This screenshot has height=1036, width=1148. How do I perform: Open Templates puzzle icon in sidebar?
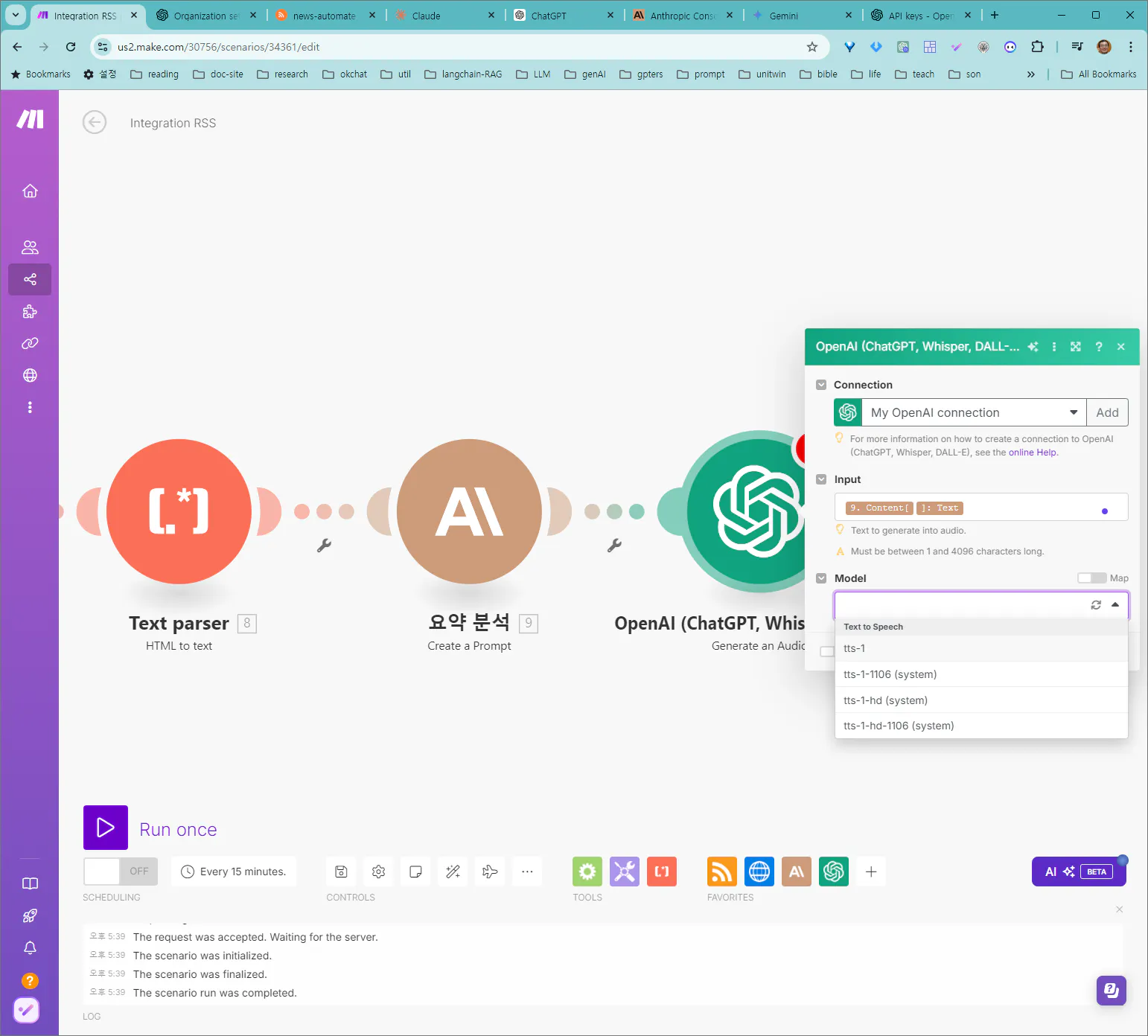pyautogui.click(x=30, y=312)
